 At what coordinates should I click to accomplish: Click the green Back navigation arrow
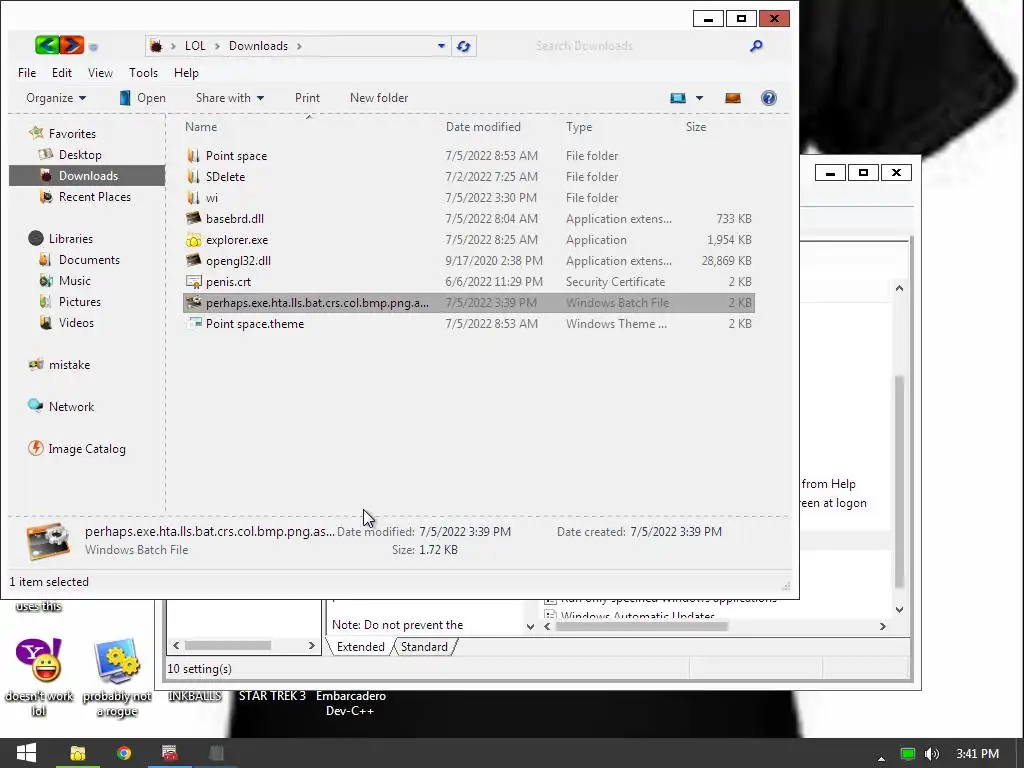coord(47,45)
